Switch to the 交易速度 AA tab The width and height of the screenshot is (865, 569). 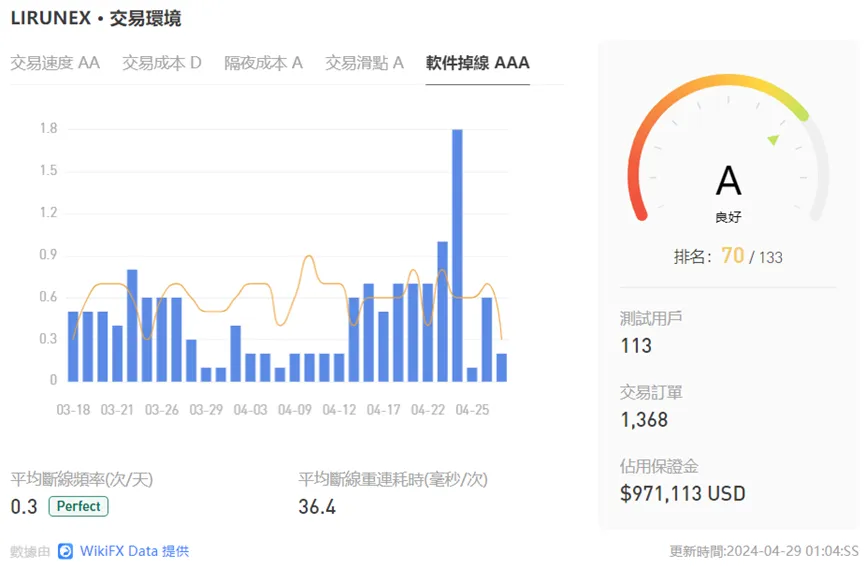55,63
